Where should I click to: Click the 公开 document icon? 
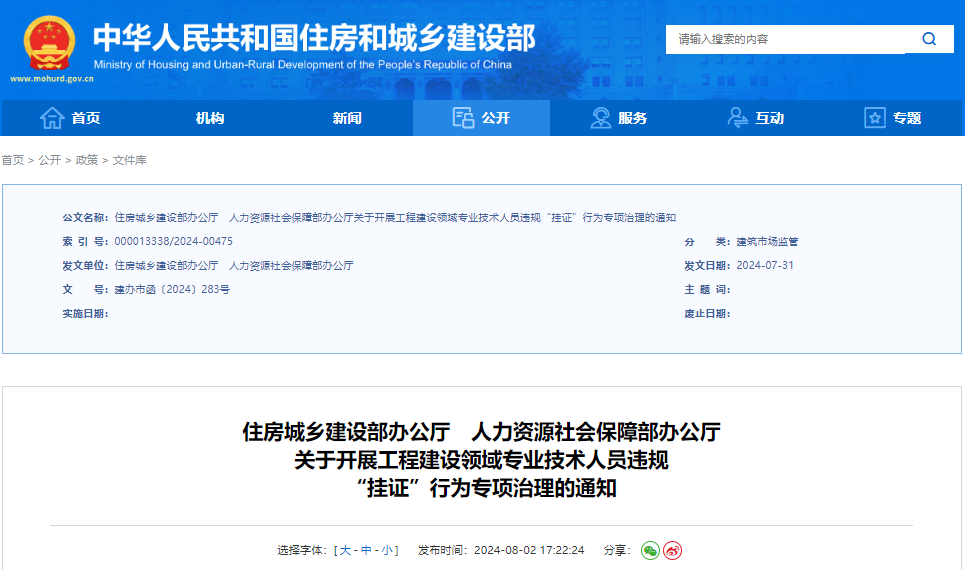[x=463, y=118]
